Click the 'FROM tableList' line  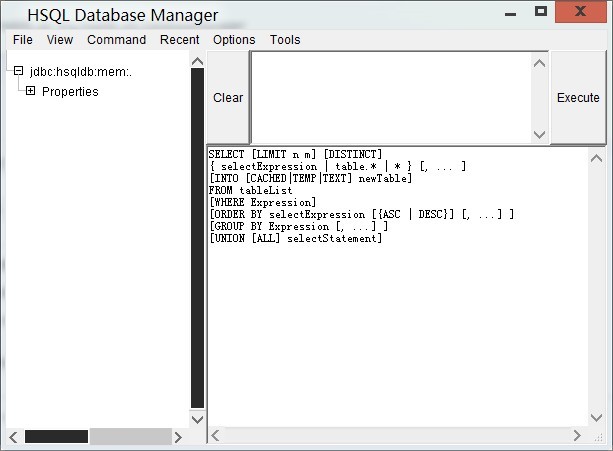coord(251,191)
